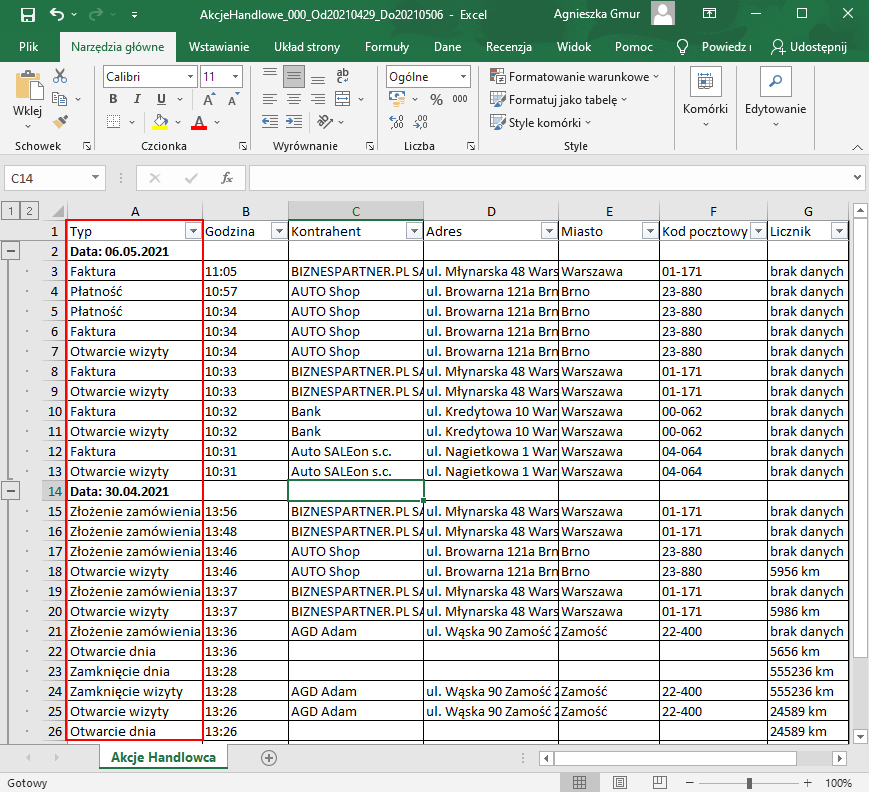Click the Save icon in title bar

coord(27,15)
